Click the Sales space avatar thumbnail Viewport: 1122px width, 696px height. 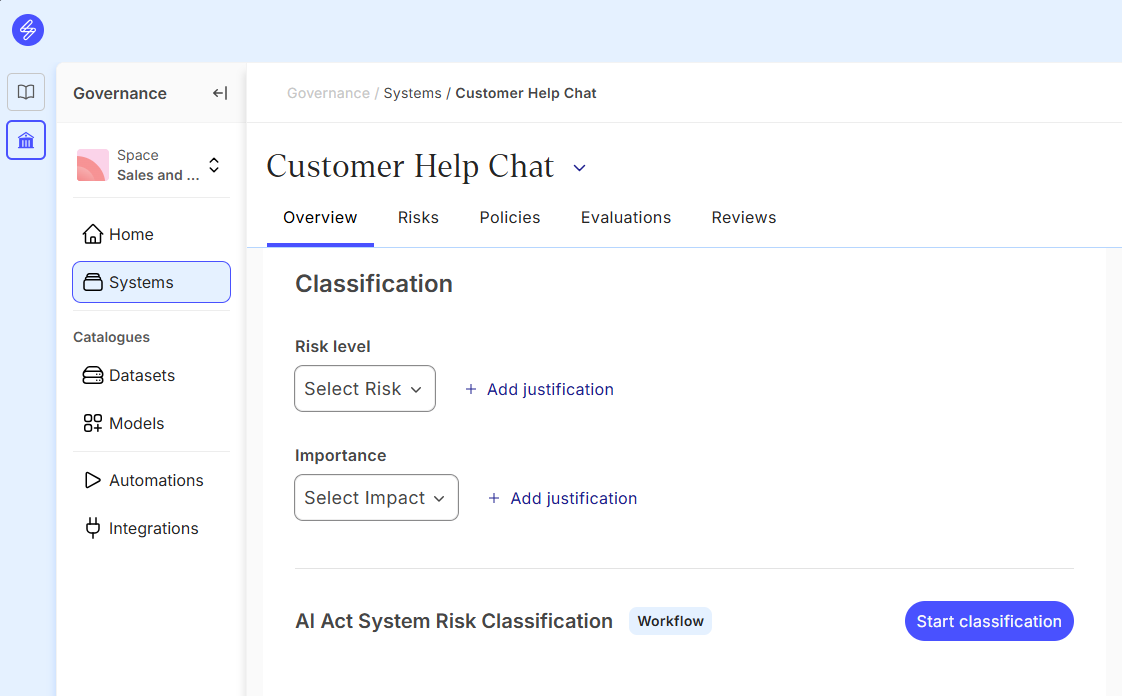point(93,165)
